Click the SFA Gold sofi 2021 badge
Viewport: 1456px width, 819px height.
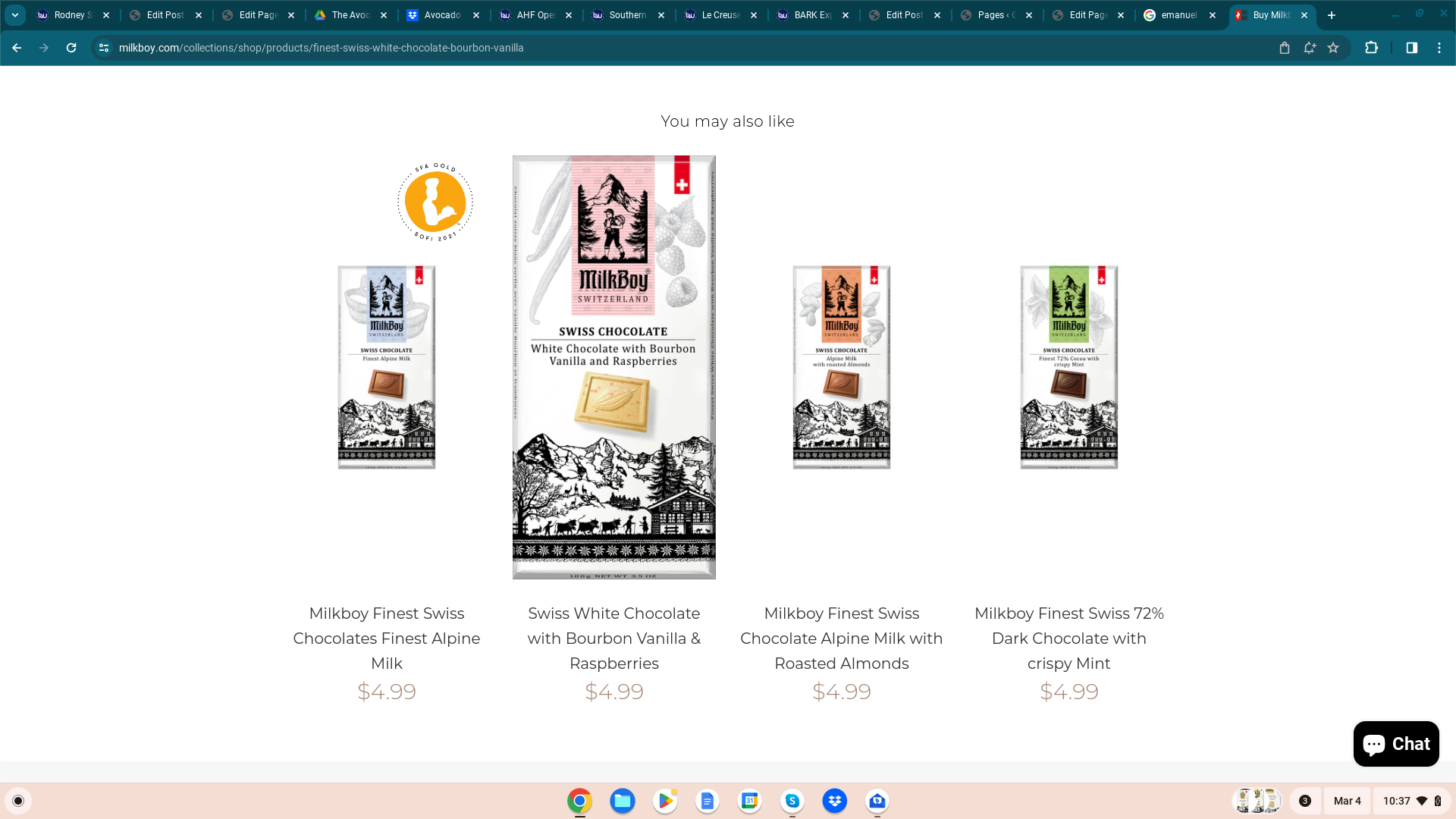coord(435,202)
